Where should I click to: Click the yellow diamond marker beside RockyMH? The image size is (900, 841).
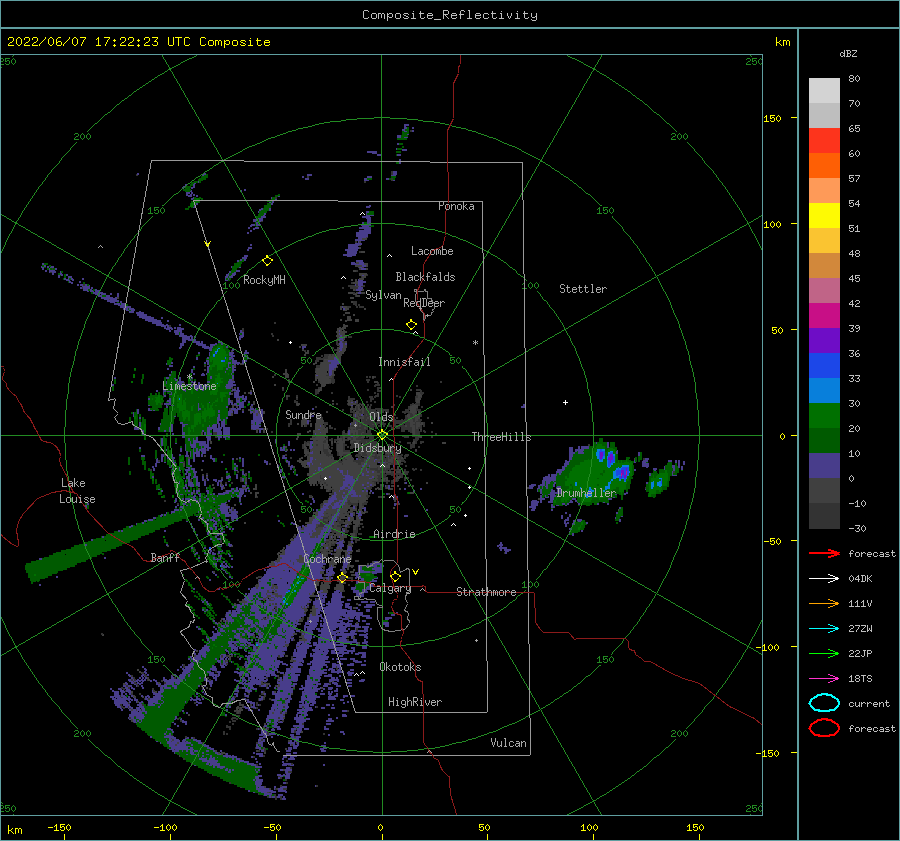[x=267, y=261]
